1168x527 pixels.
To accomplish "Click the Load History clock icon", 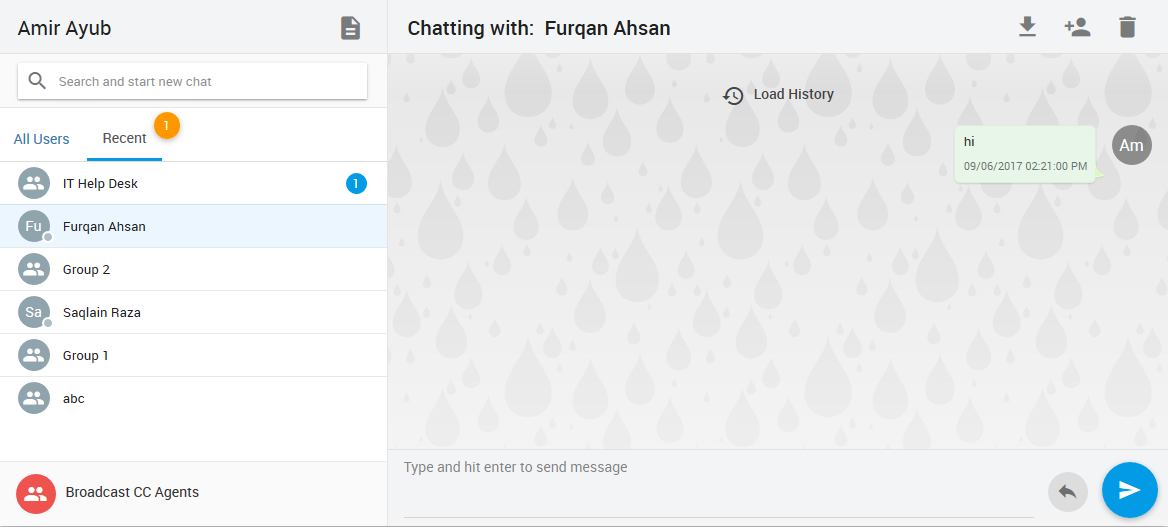I will point(733,95).
